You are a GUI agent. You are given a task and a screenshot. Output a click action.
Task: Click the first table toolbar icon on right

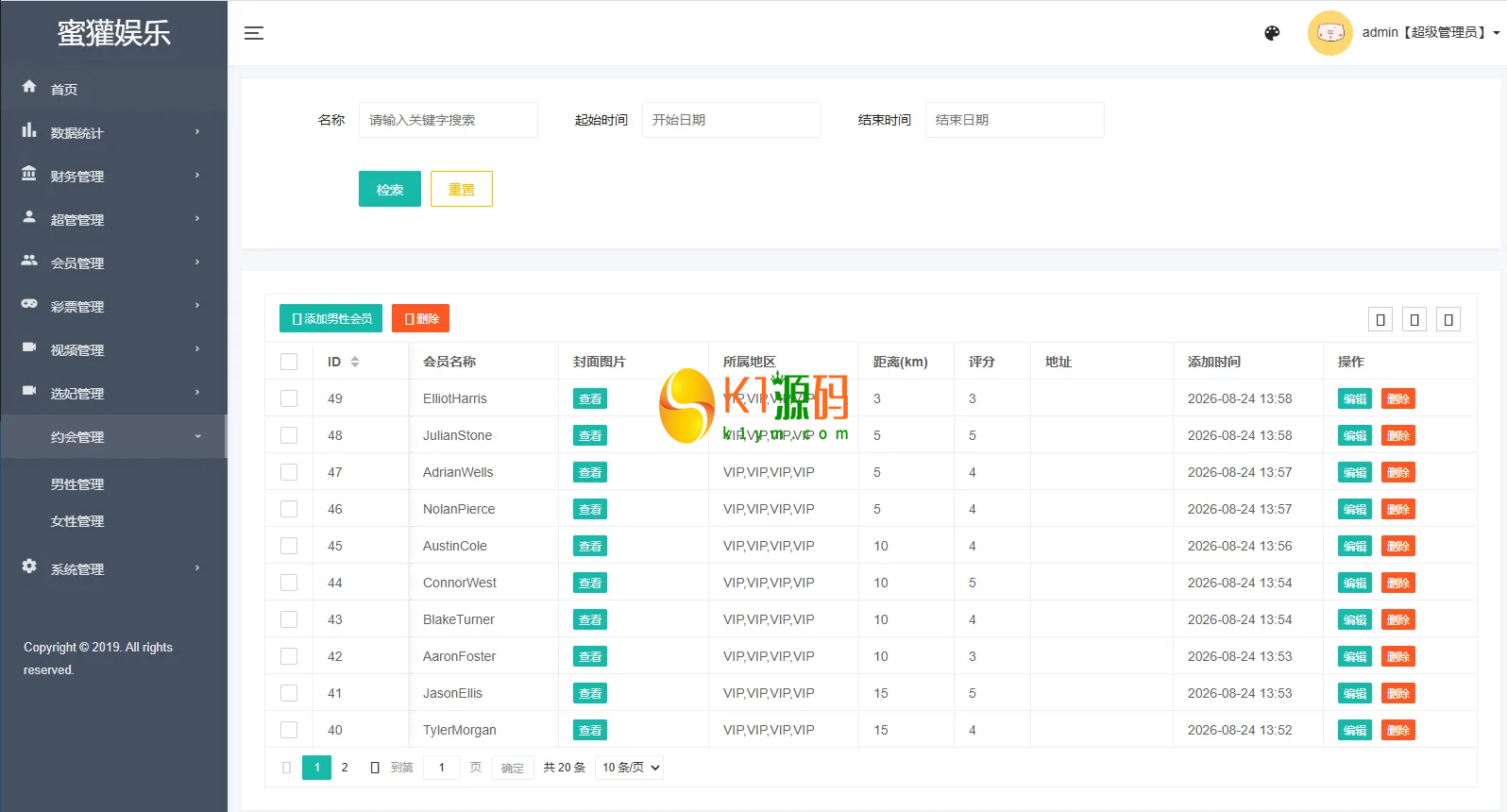coord(1380,319)
